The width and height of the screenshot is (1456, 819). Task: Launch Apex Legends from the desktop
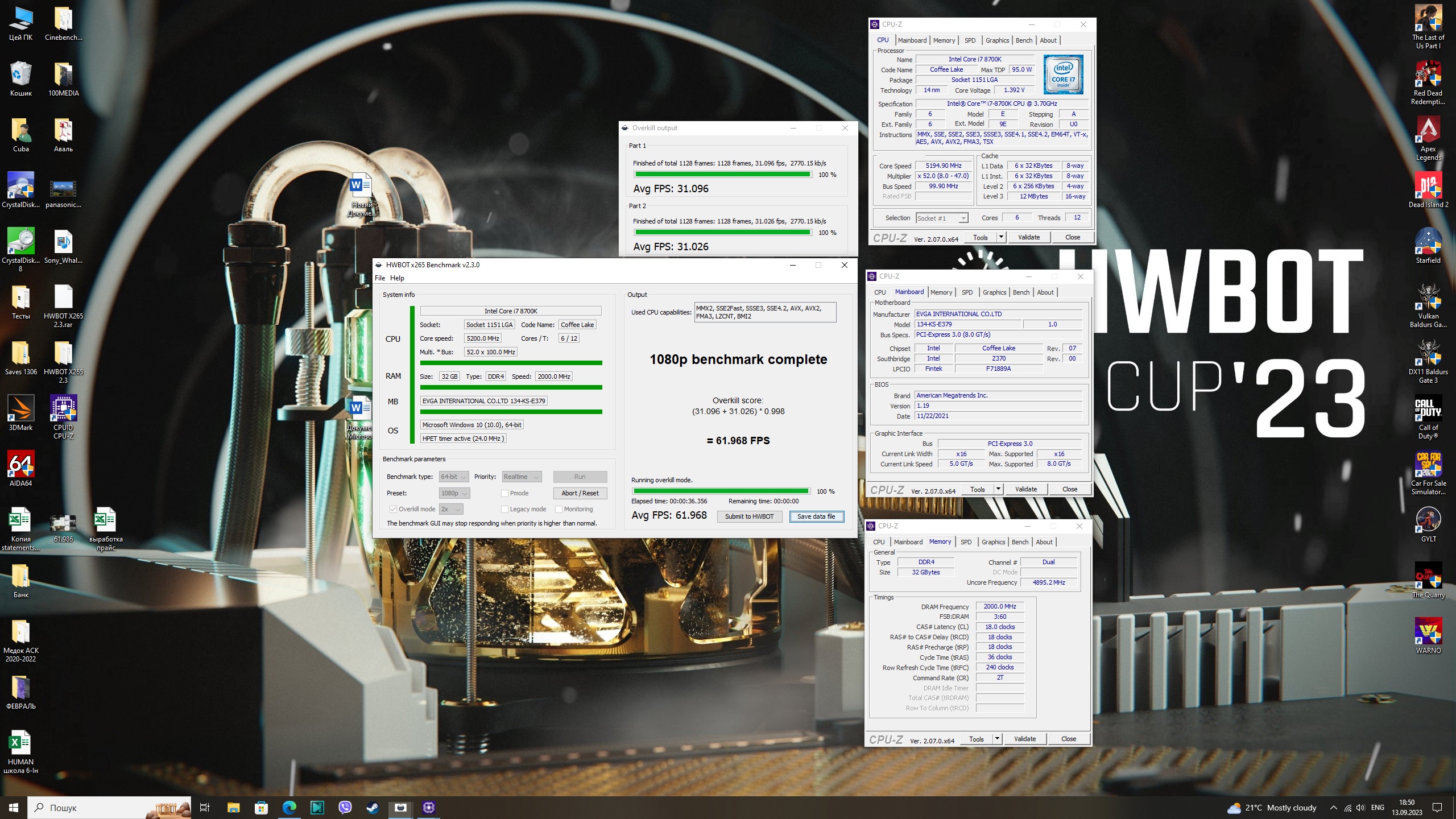[x=1428, y=138]
